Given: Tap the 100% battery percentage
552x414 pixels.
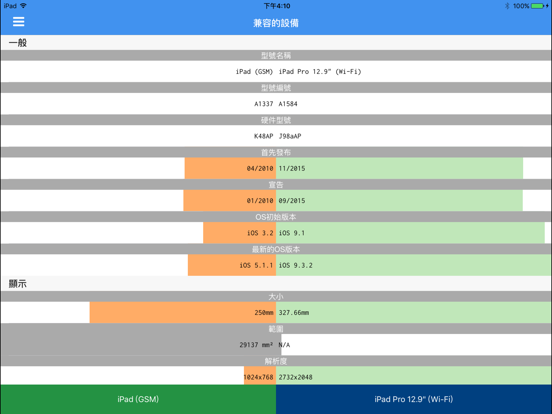Looking at the screenshot, I should coord(521,6).
